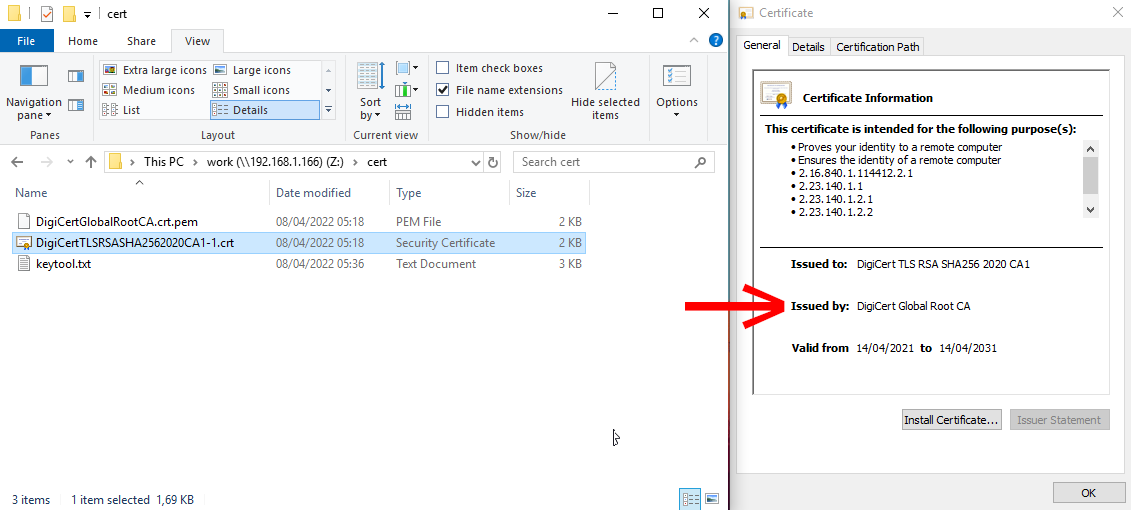Click the search magnifier icon
The width and height of the screenshot is (1131, 510).
[700, 162]
